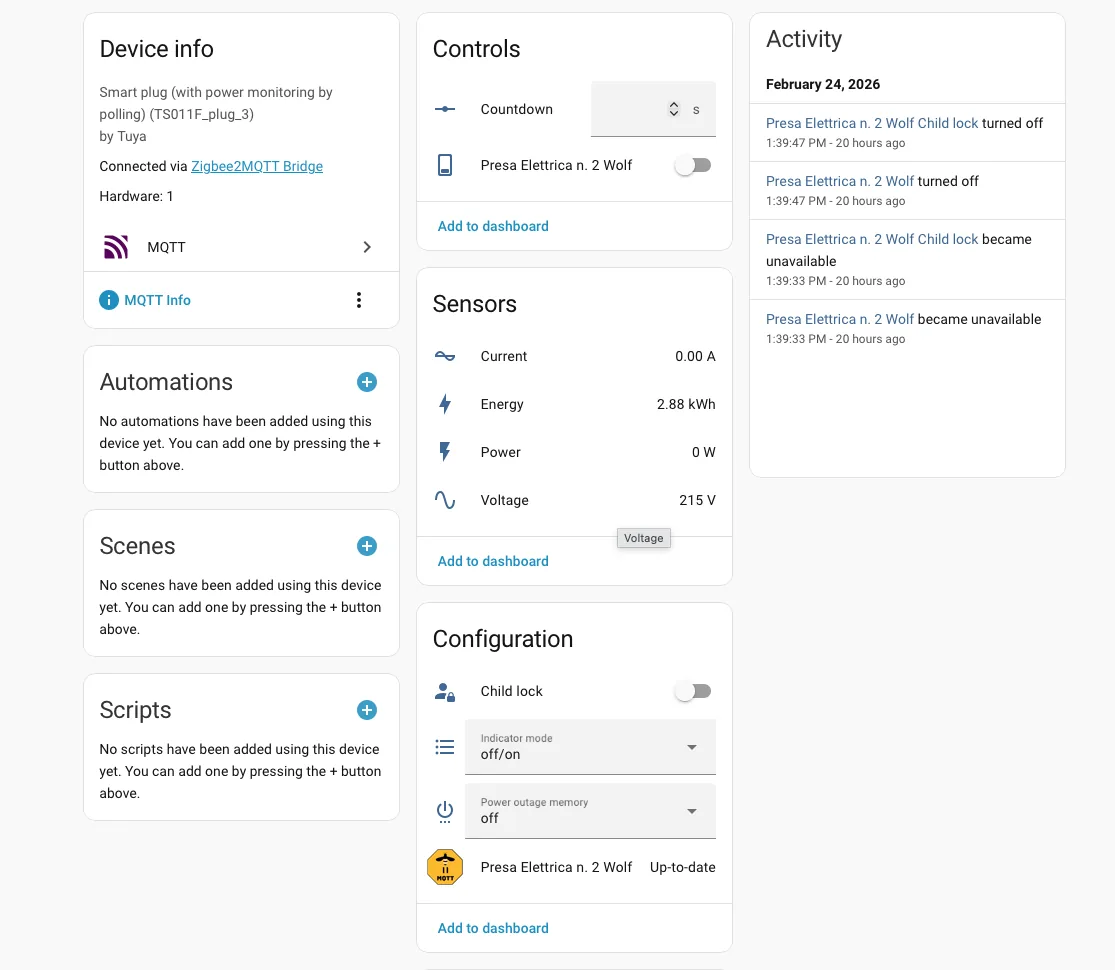Screen dimensions: 1115x970
Task: Click the Zigbee2MQTT firmware update icon
Action: tap(444, 866)
